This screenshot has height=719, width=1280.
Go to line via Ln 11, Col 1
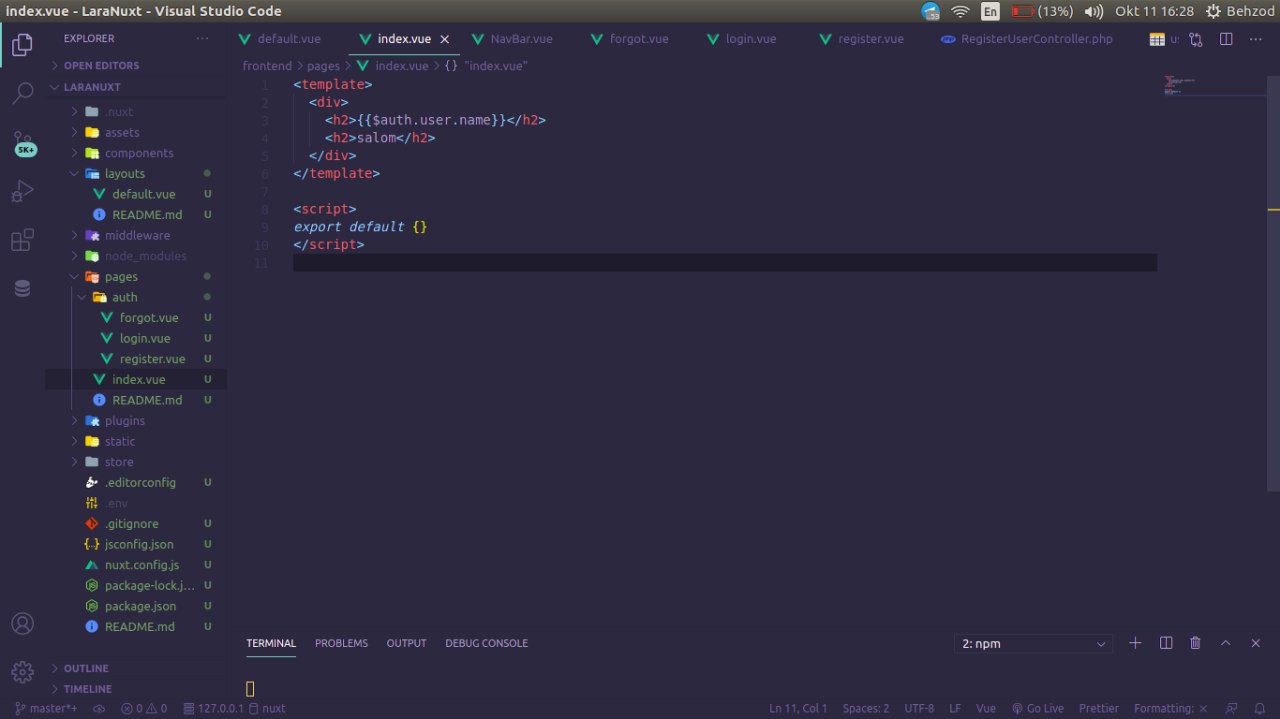coord(798,708)
